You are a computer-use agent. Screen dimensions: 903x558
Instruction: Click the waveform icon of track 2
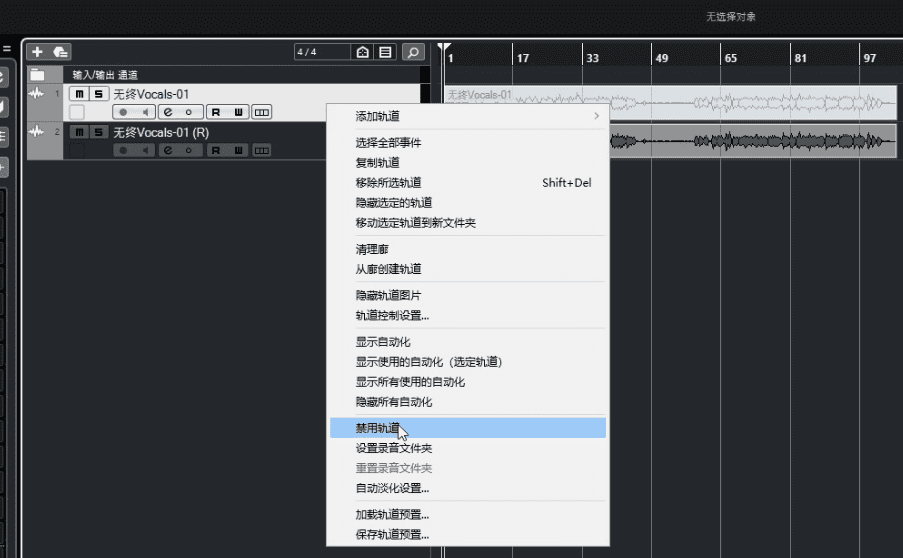(38, 132)
